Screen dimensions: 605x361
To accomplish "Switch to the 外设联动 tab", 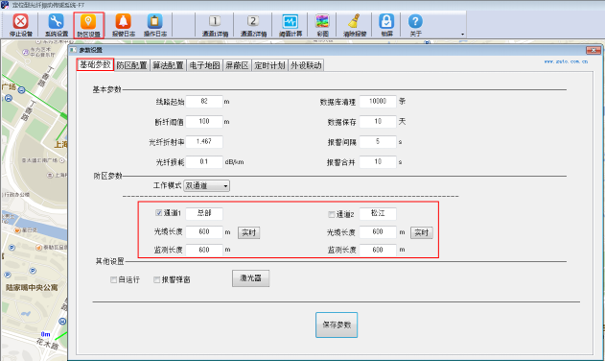I will tap(306, 65).
